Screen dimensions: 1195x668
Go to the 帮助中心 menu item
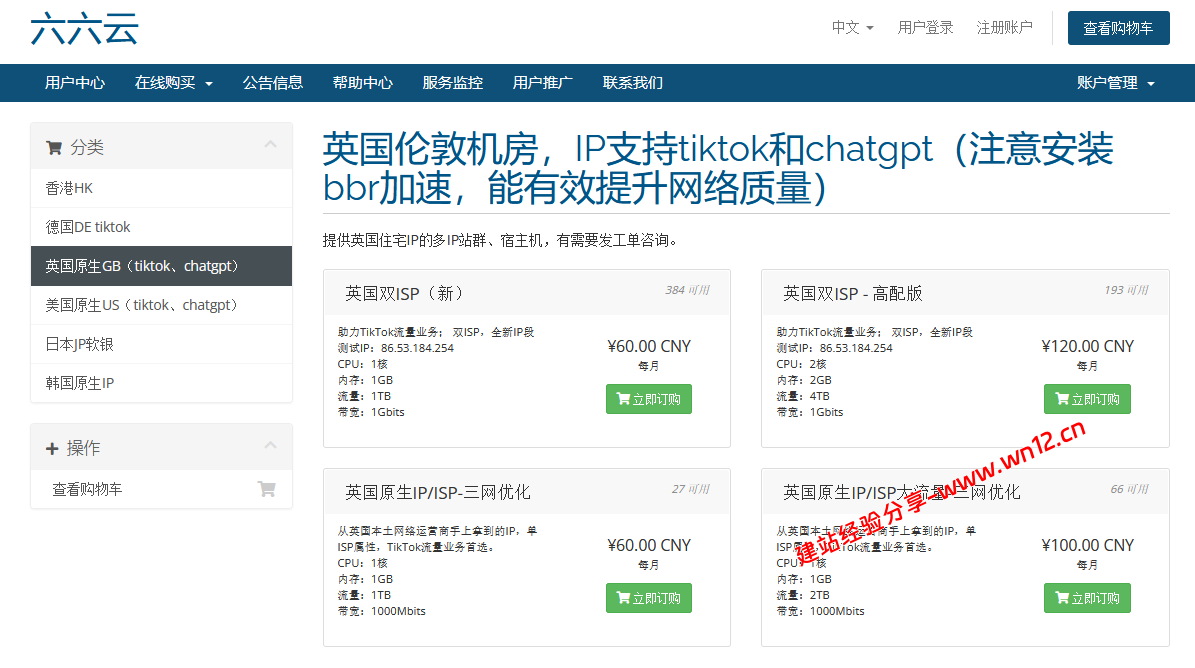[x=363, y=82]
